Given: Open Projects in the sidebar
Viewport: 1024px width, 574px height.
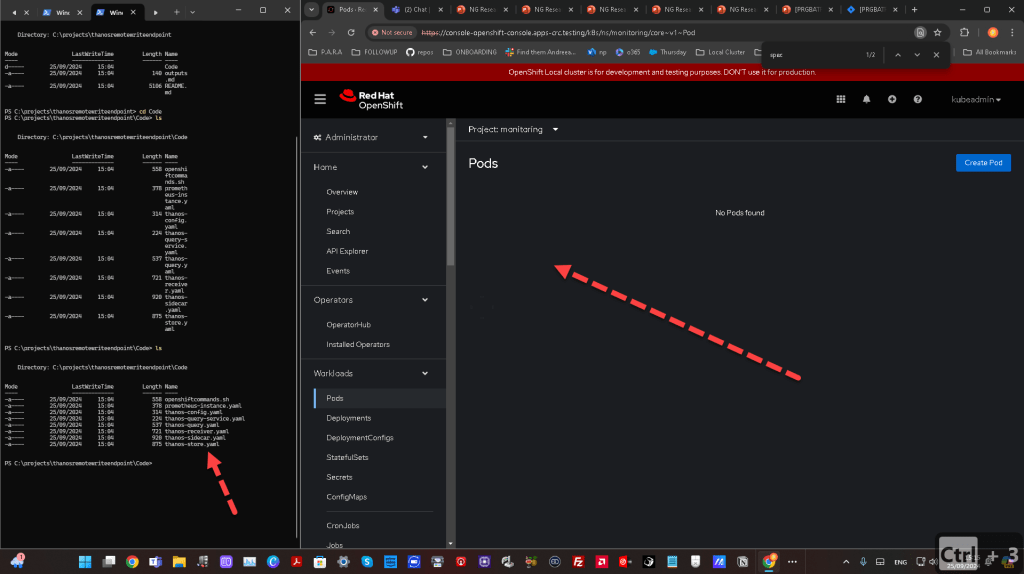Looking at the screenshot, I should pos(340,212).
